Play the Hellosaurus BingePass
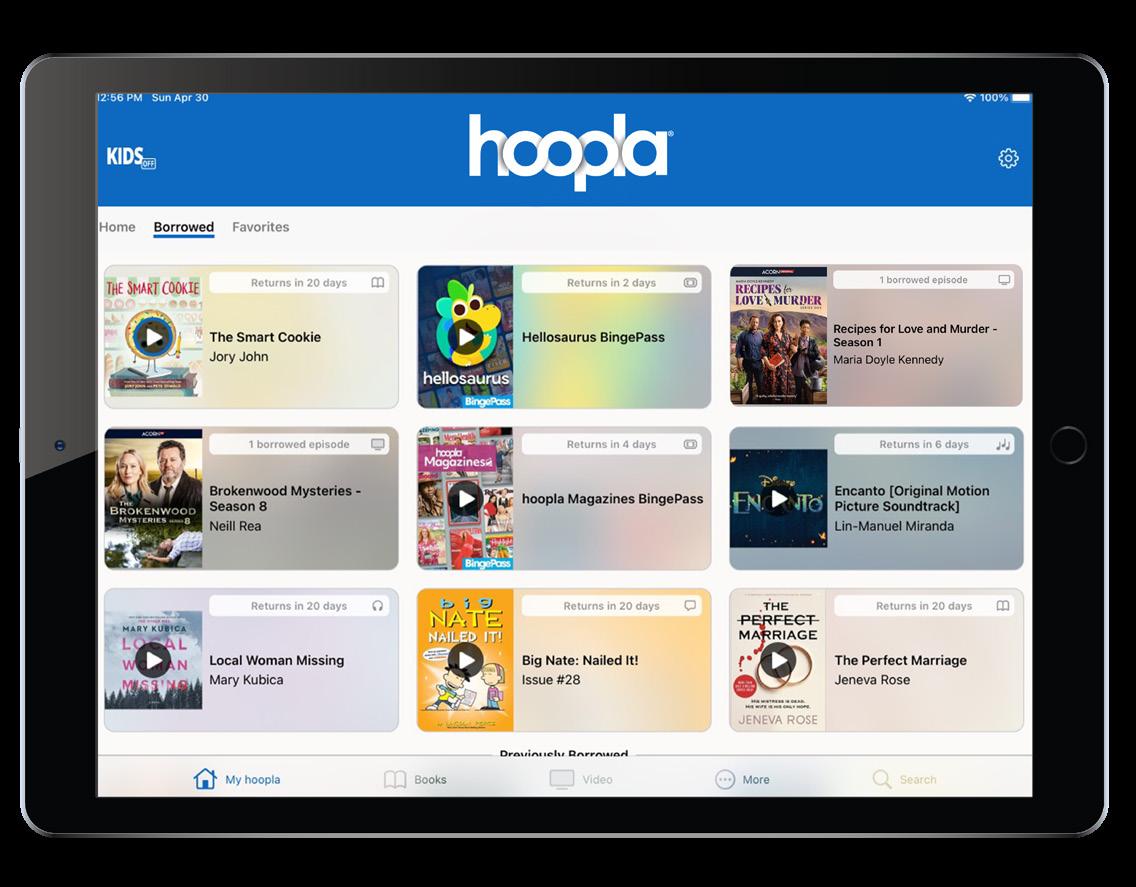The image size is (1136, 887). [x=466, y=337]
